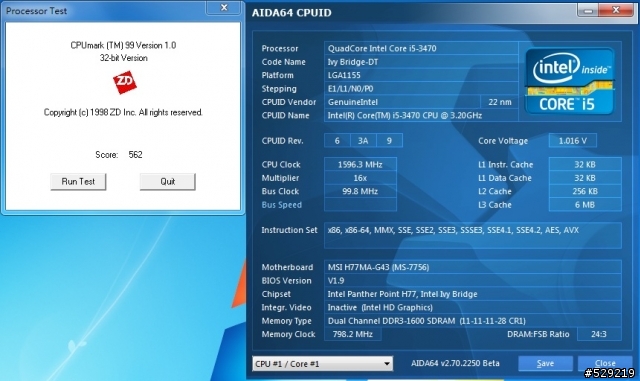Click motherboard value MSI H77MA-G43 (MS-7756)
Screen dimensions: 640x381
(473, 267)
